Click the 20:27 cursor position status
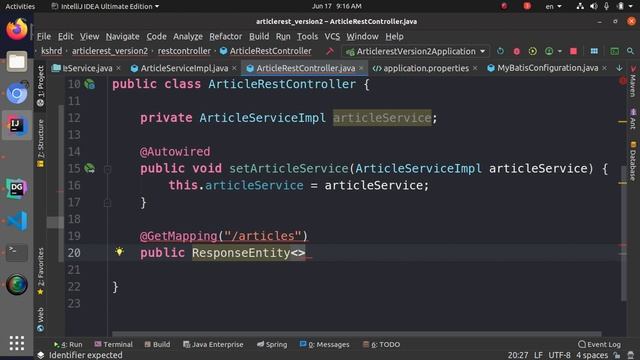The width and height of the screenshot is (640, 360). (518, 355)
